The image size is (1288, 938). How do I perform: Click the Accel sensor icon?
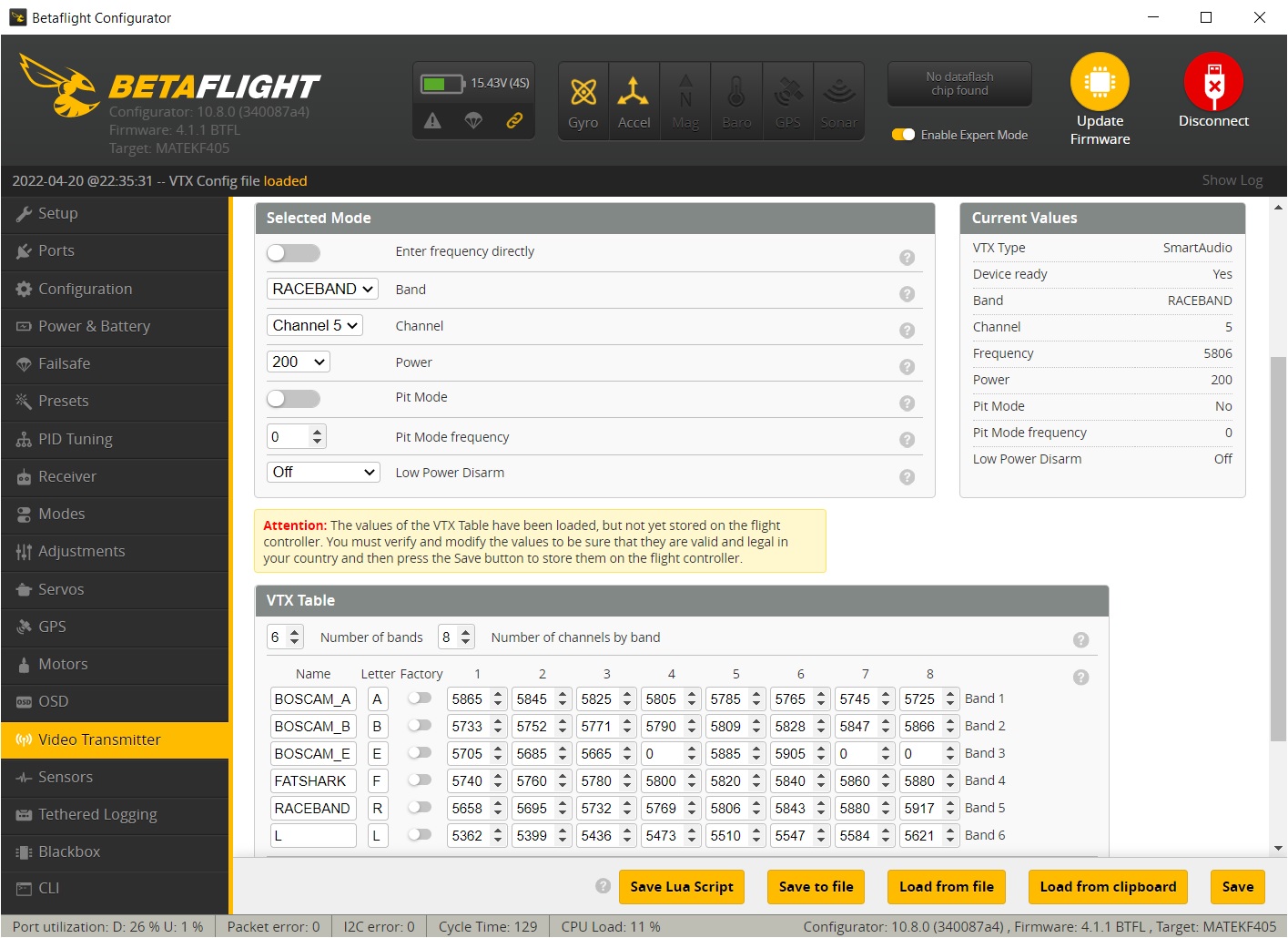pyautogui.click(x=634, y=93)
